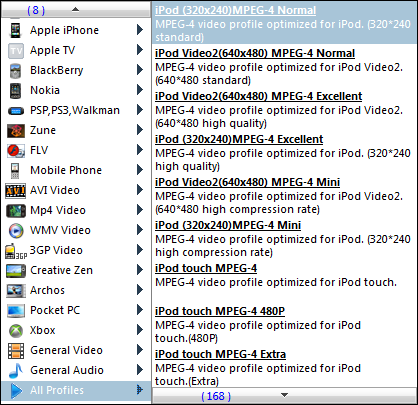This screenshot has width=418, height=405.
Task: Click the Nokia phone icon
Action: [x=15, y=91]
